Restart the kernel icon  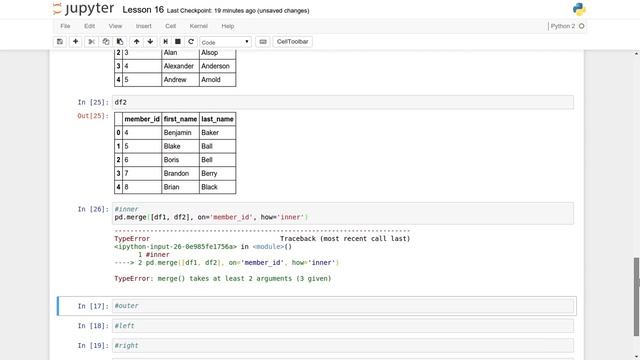pyautogui.click(x=191, y=42)
